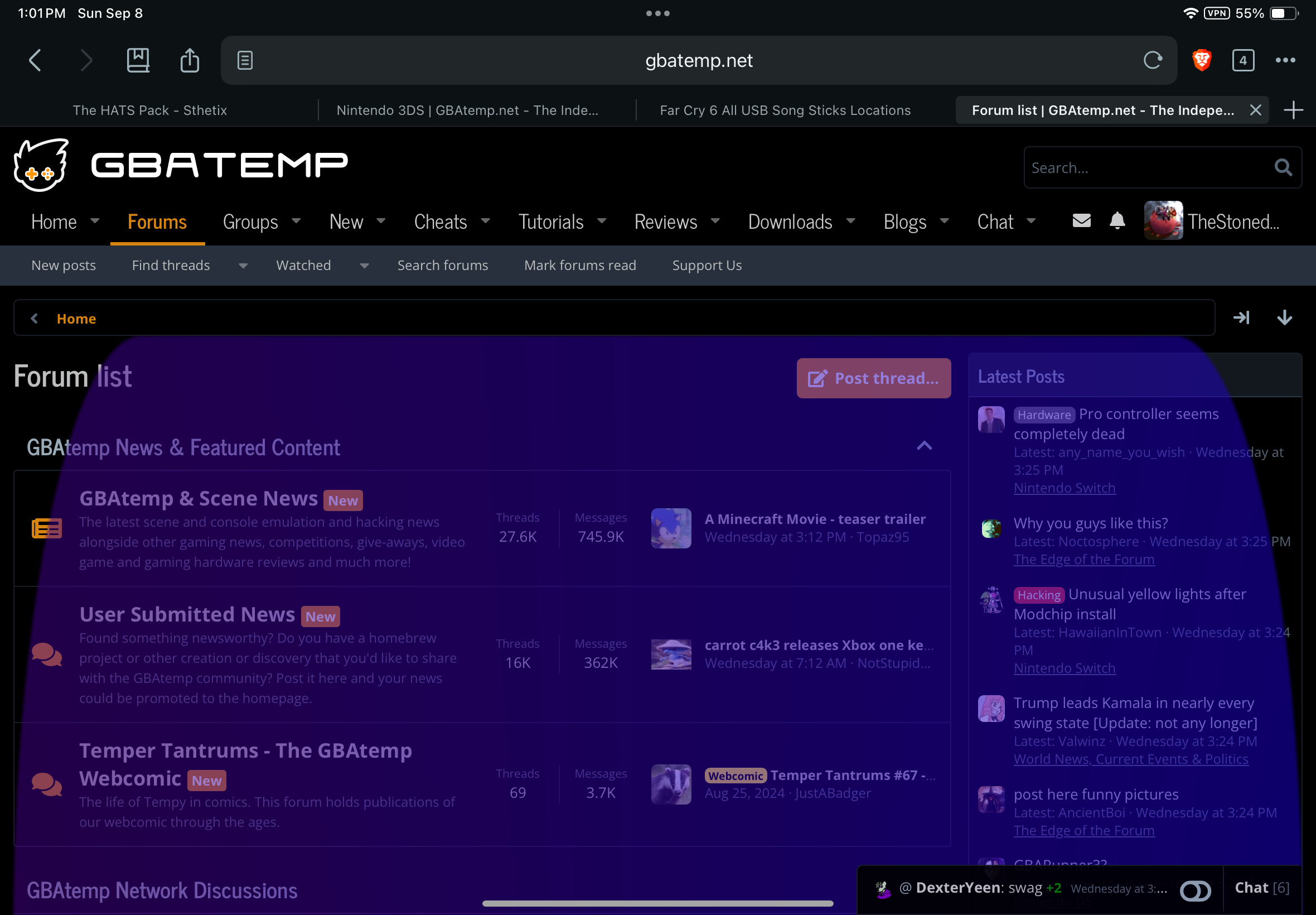Open the GBAtemp & Scene News forum
This screenshot has width=1316, height=915.
click(x=198, y=498)
